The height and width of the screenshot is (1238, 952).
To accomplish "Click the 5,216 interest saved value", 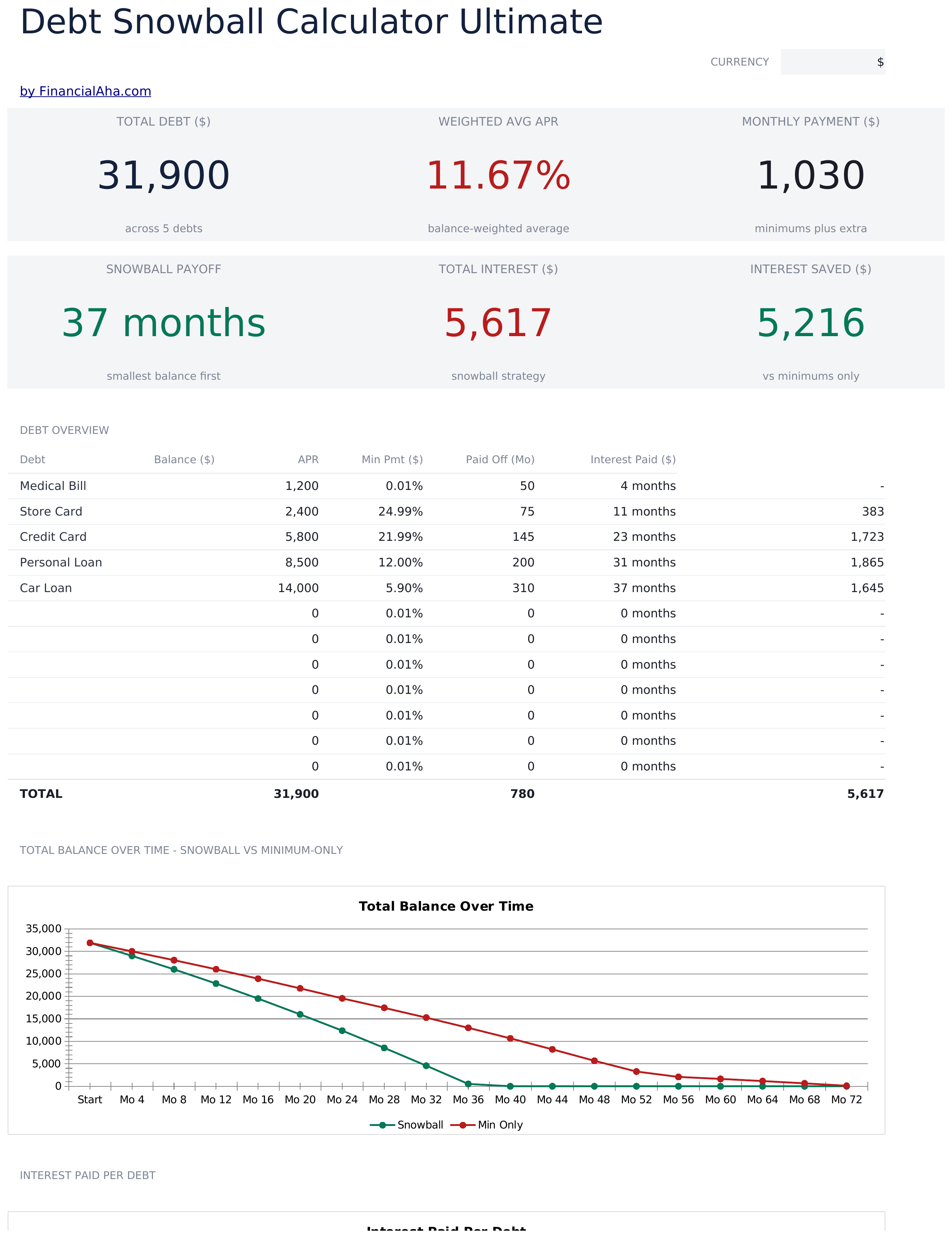I will (811, 323).
